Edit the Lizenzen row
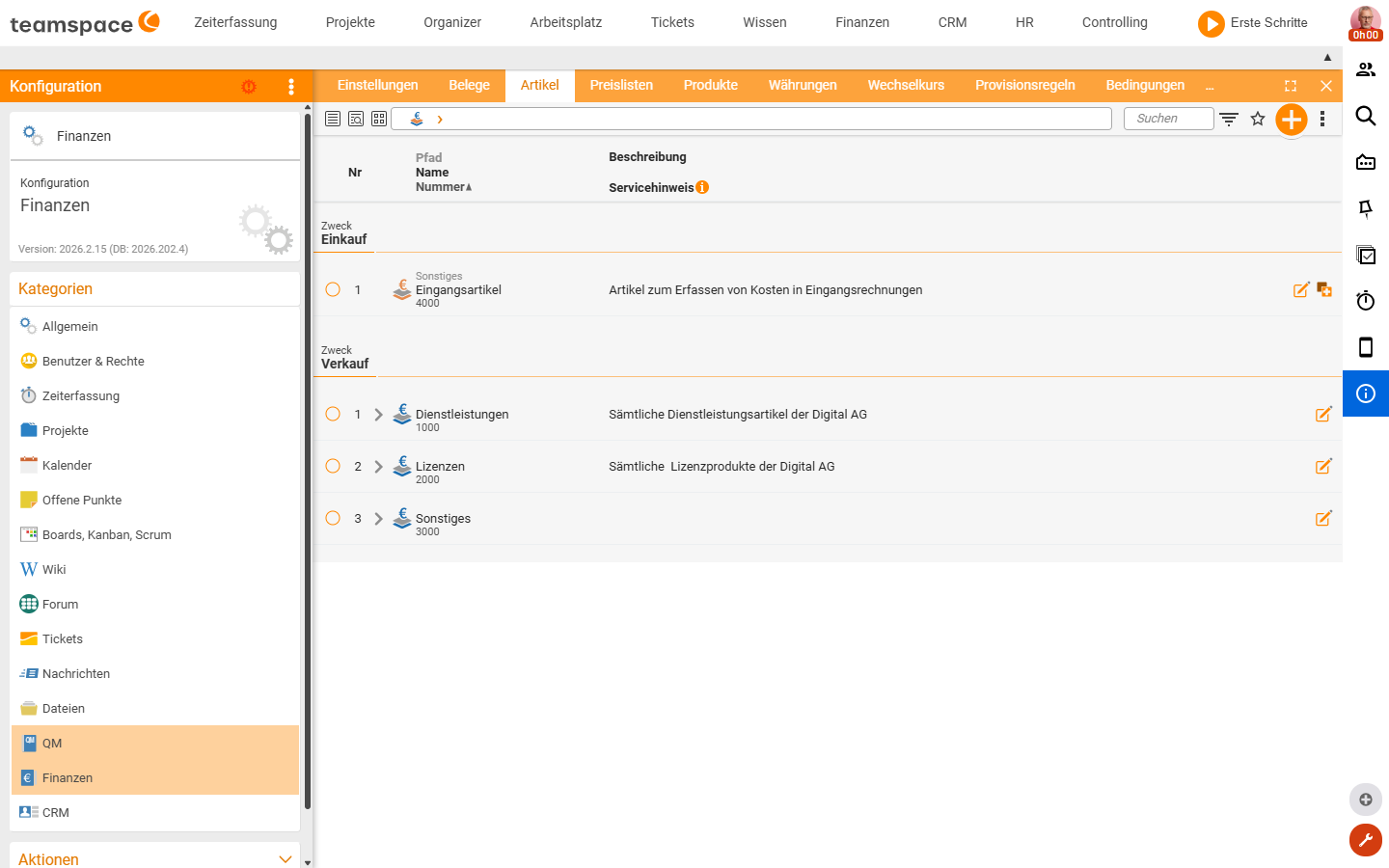1389x868 pixels. coord(1323,466)
